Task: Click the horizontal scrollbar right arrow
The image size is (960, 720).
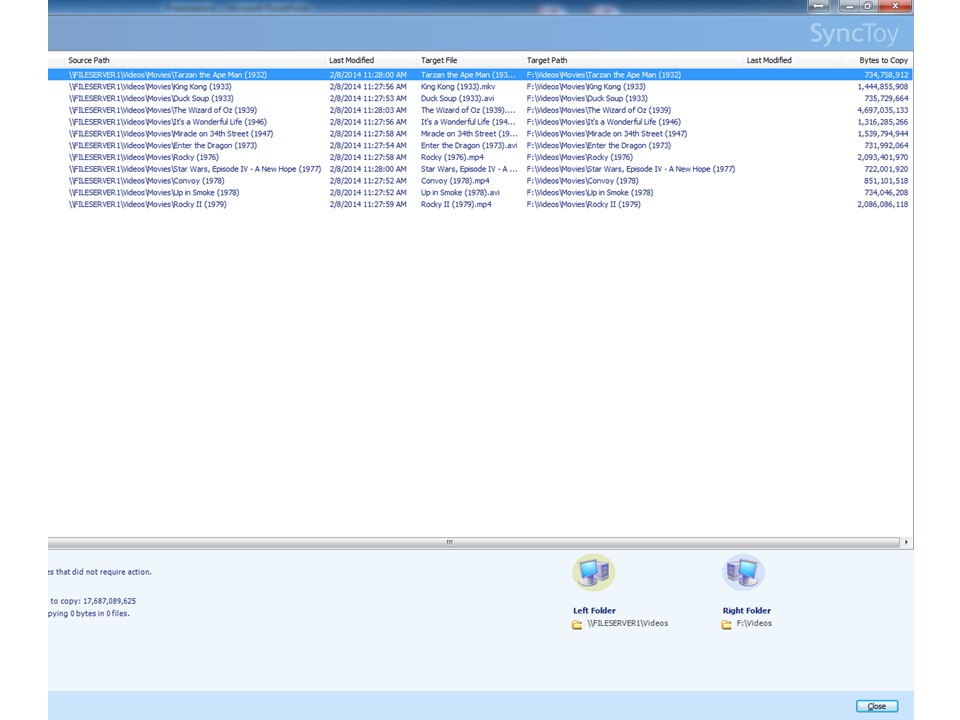Action: [906, 542]
